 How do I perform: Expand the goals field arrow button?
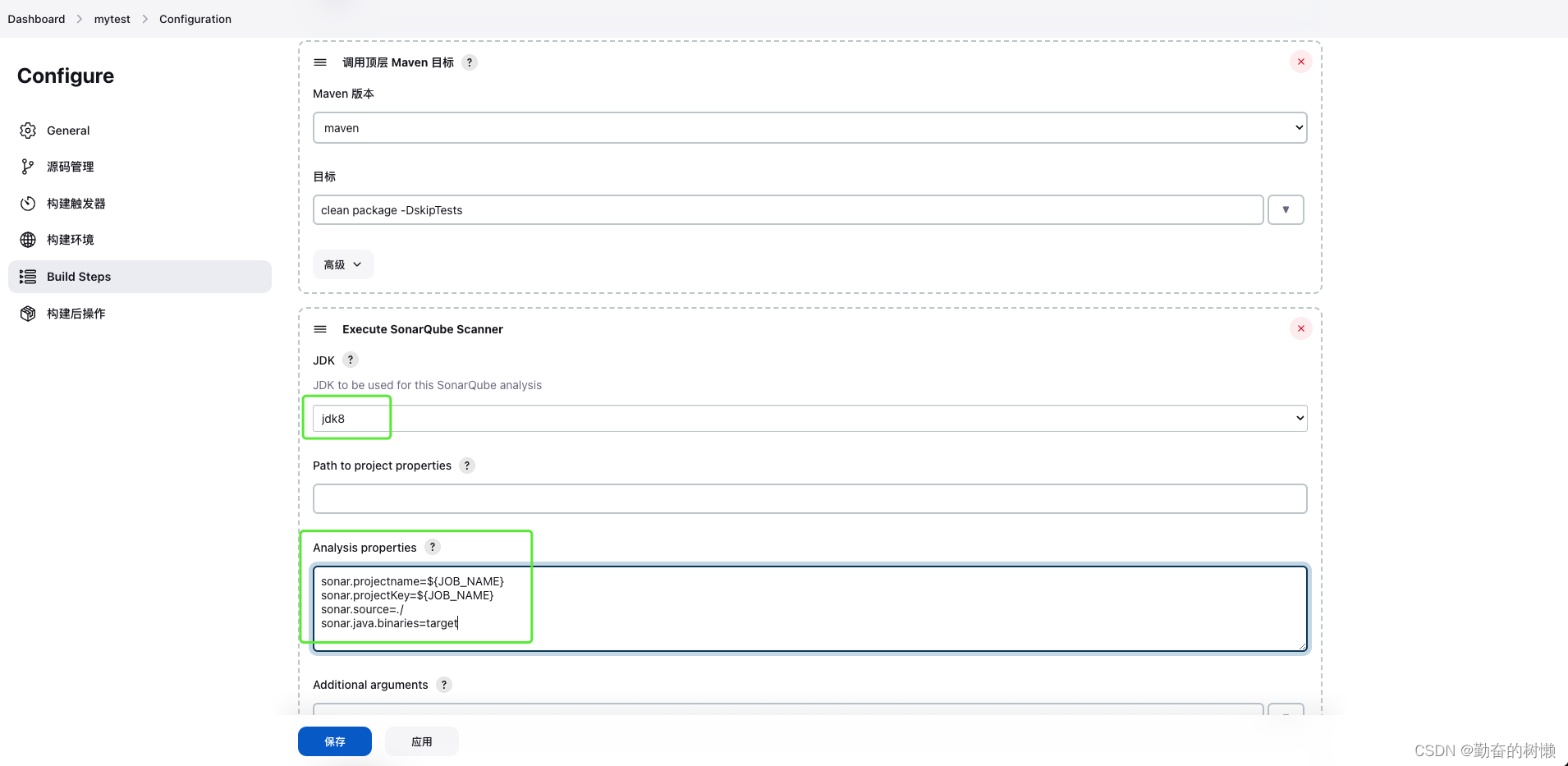(x=1286, y=210)
